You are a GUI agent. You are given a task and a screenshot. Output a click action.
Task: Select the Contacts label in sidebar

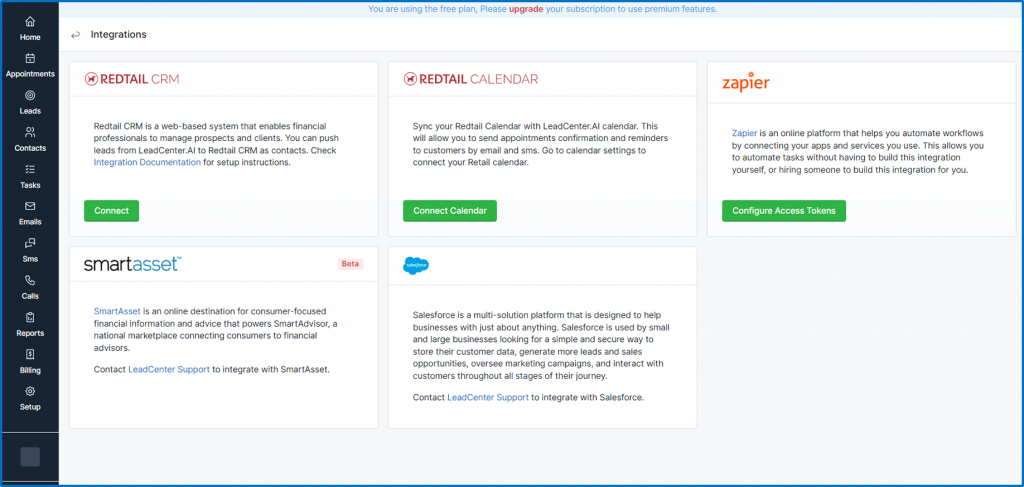30,148
